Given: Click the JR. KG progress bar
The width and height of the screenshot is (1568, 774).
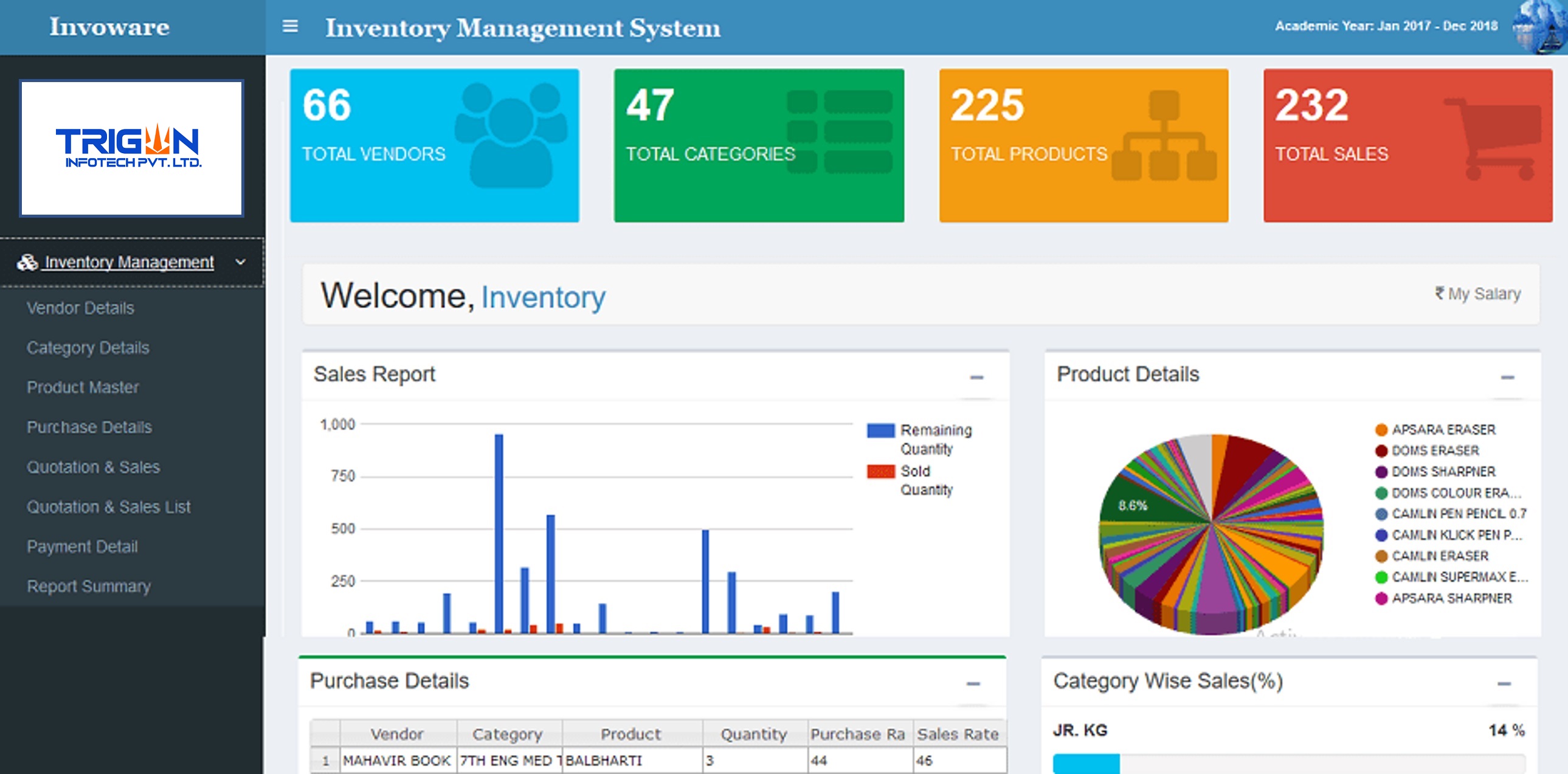Looking at the screenshot, I should [x=1288, y=764].
